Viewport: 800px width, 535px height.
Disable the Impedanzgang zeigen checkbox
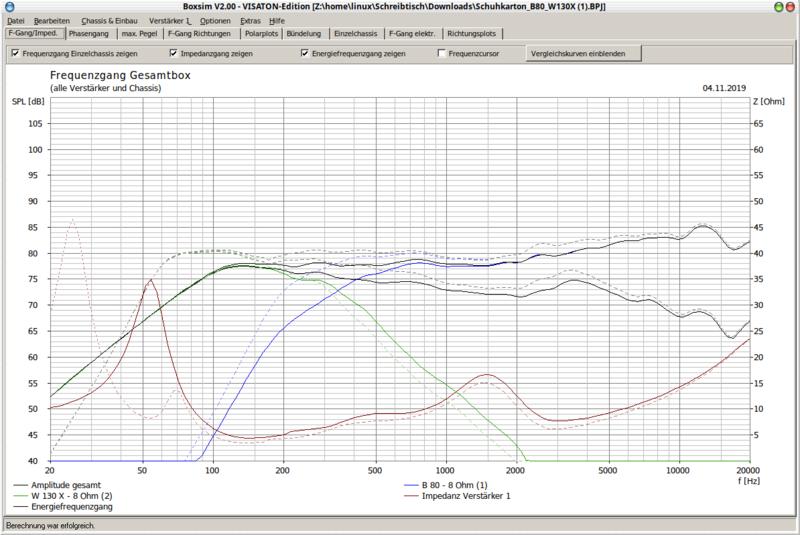pyautogui.click(x=174, y=53)
